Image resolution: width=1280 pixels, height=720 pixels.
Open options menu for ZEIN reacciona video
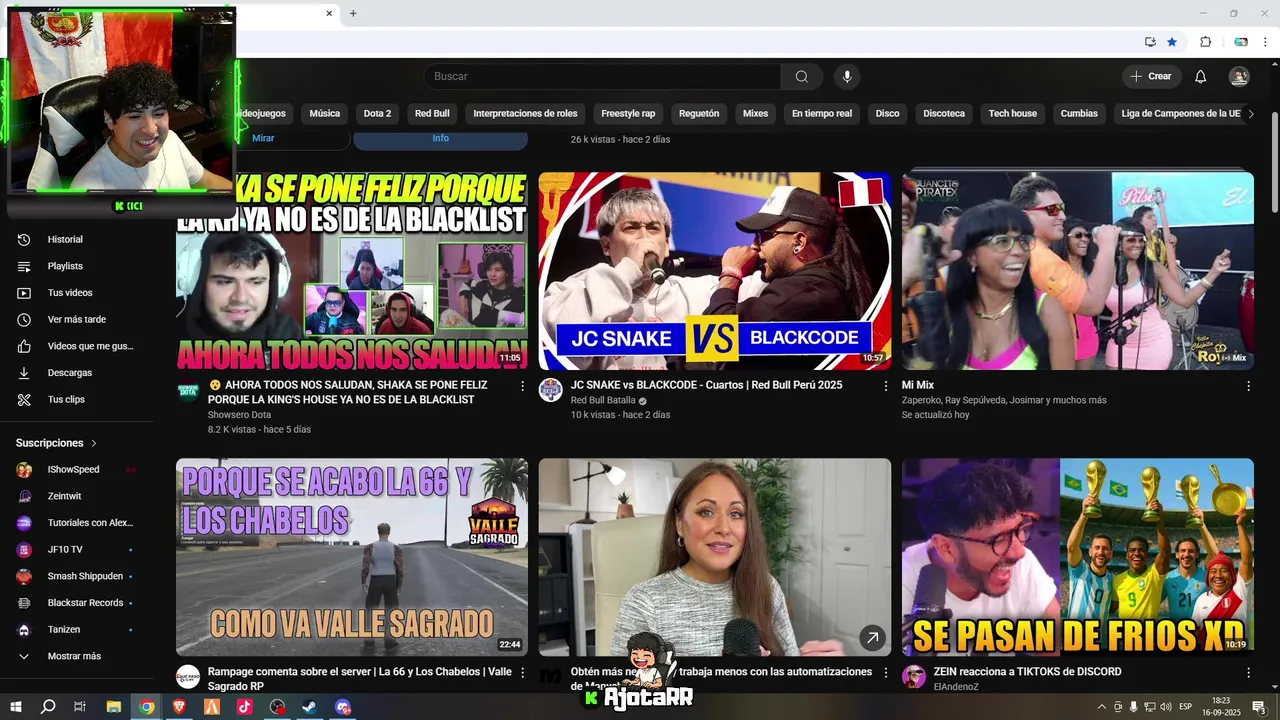click(1248, 673)
